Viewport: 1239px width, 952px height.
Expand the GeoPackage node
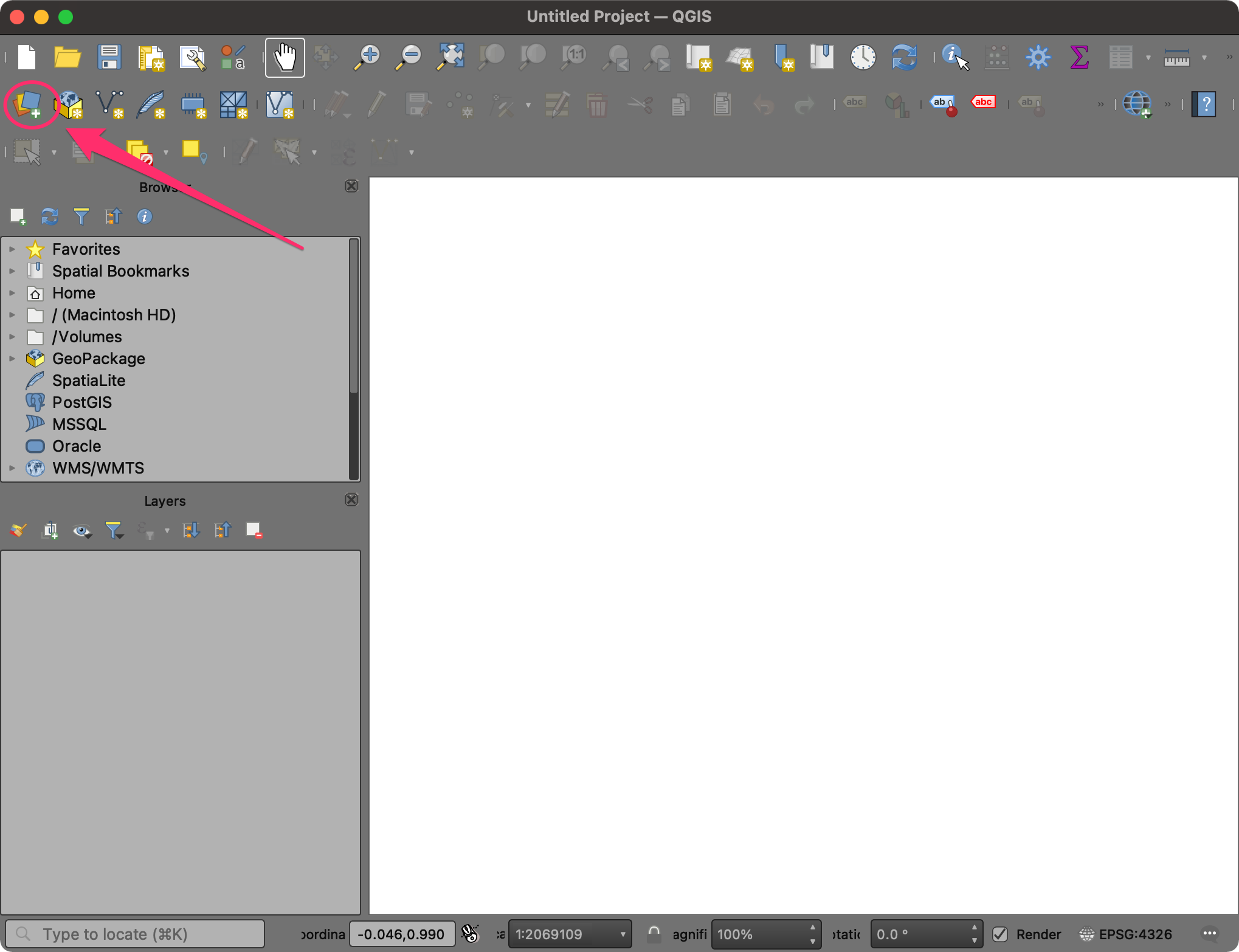[x=12, y=359]
